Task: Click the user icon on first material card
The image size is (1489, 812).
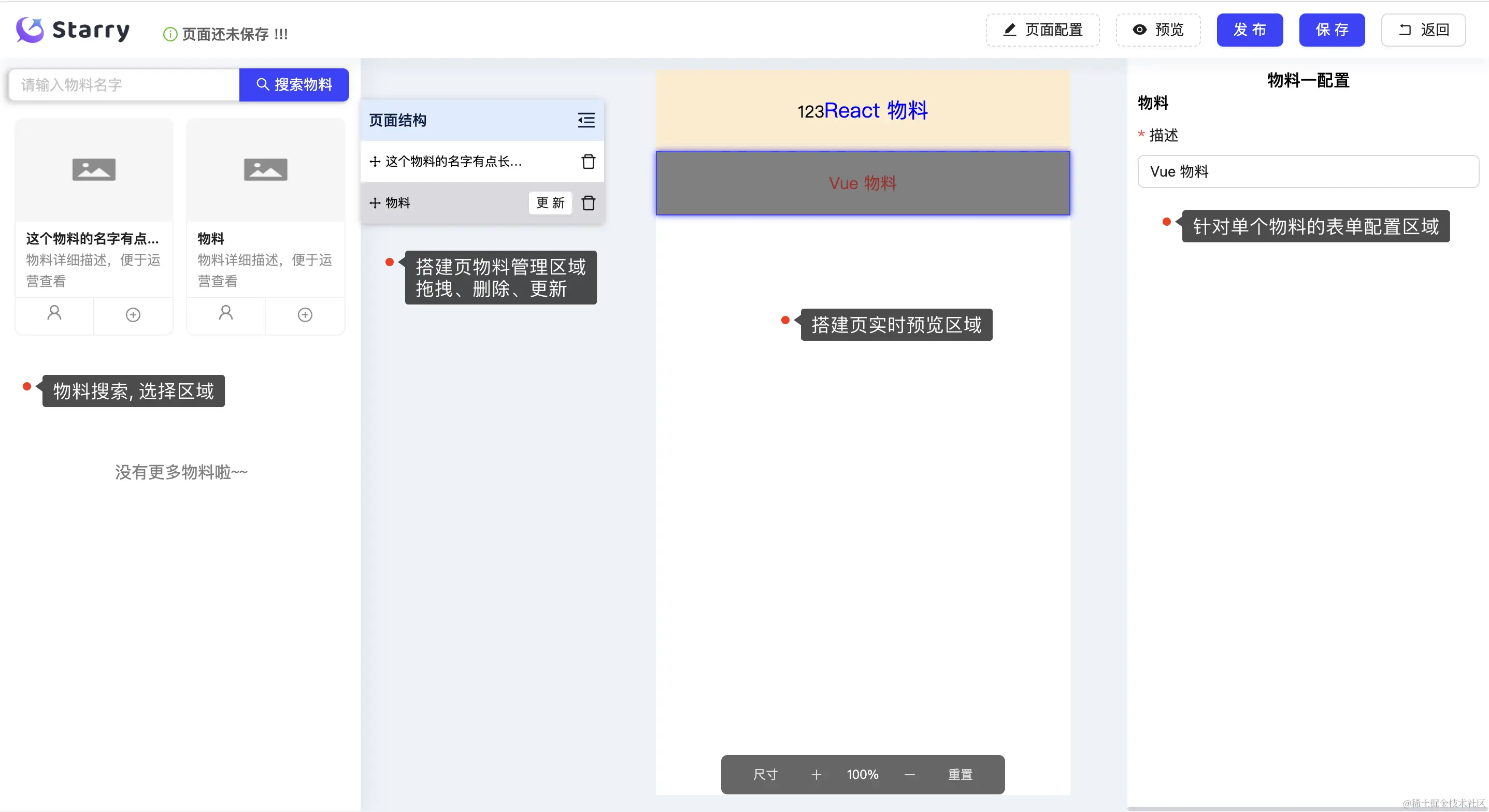Action: (54, 314)
